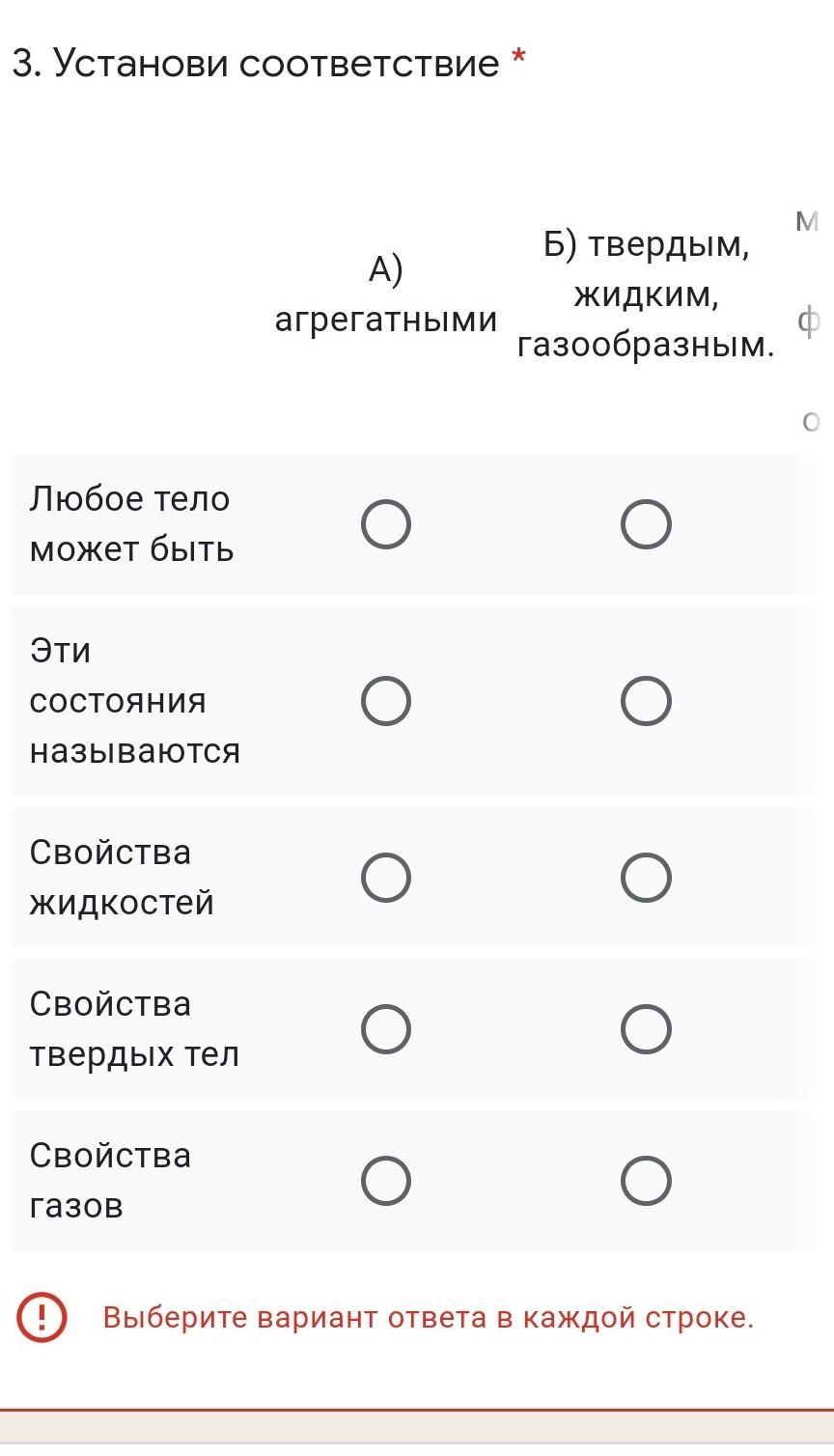834x1456 pixels.
Task: Click the red error exclamation icon
Action: tap(42, 1318)
